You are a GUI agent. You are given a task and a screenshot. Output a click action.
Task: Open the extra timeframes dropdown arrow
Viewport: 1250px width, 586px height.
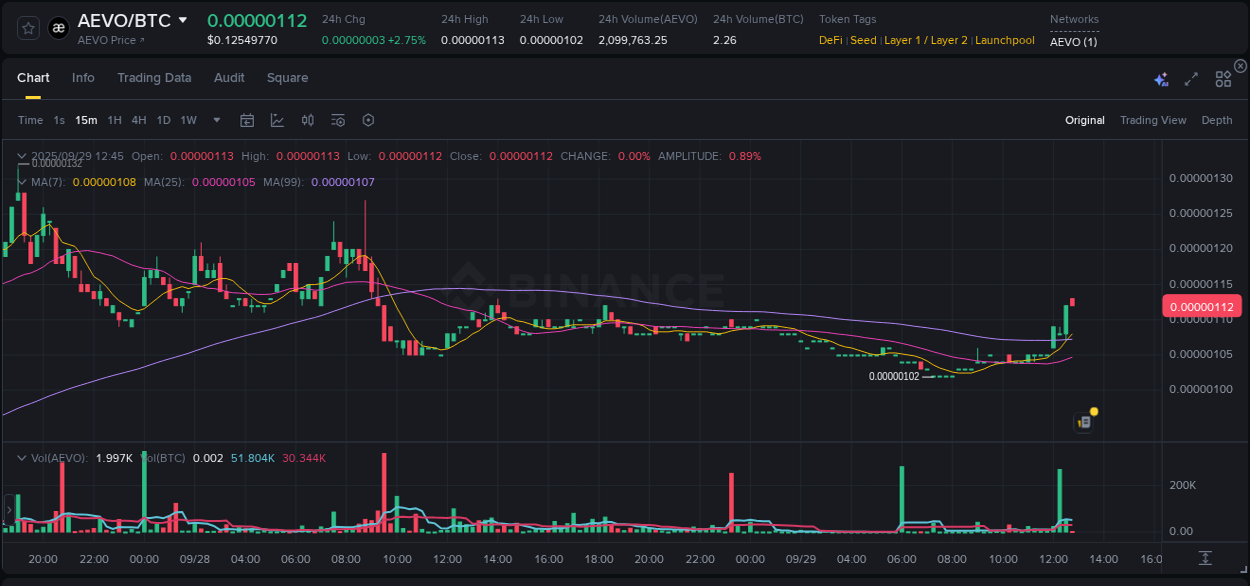click(x=215, y=120)
